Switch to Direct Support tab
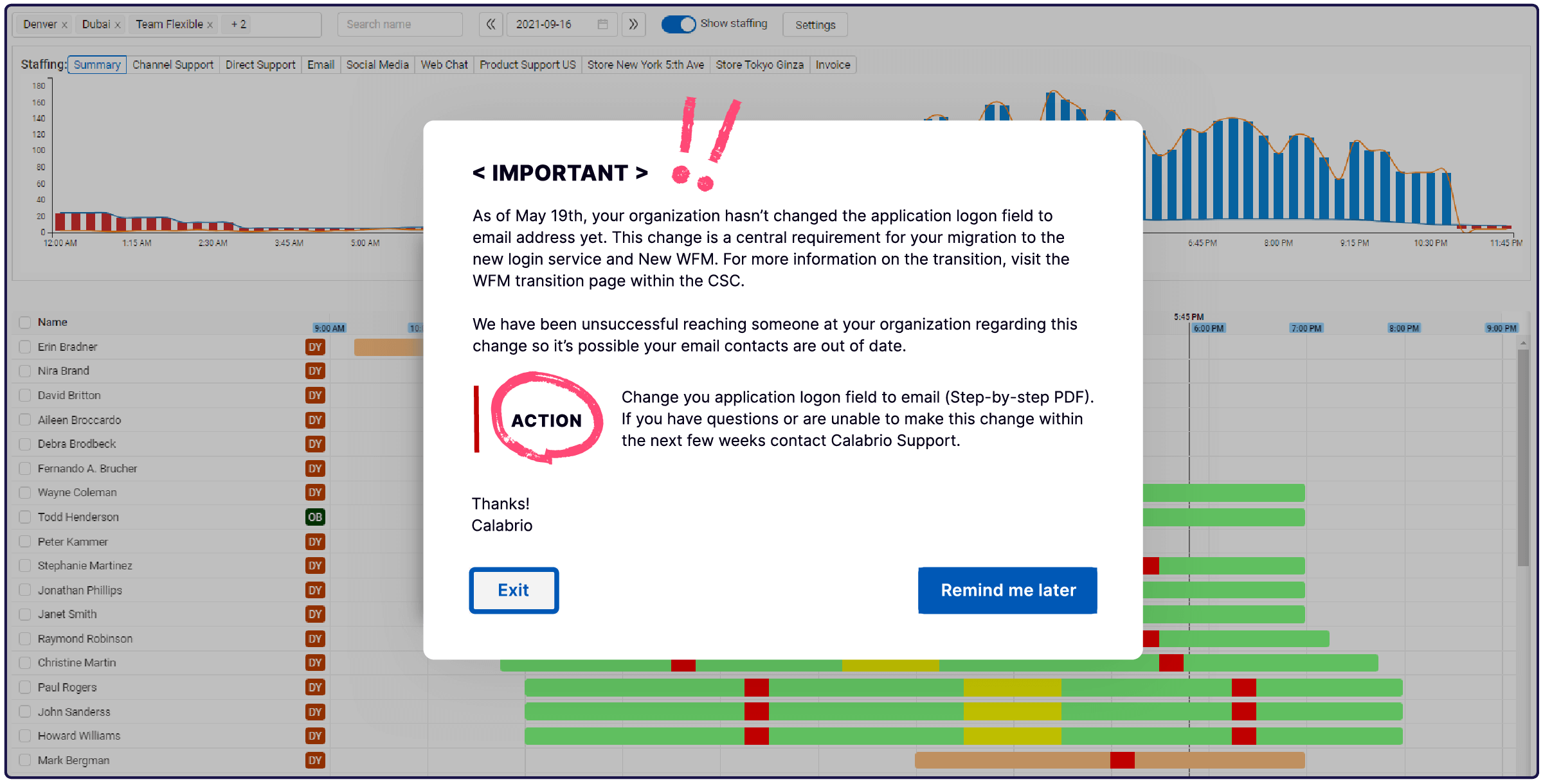 point(260,65)
